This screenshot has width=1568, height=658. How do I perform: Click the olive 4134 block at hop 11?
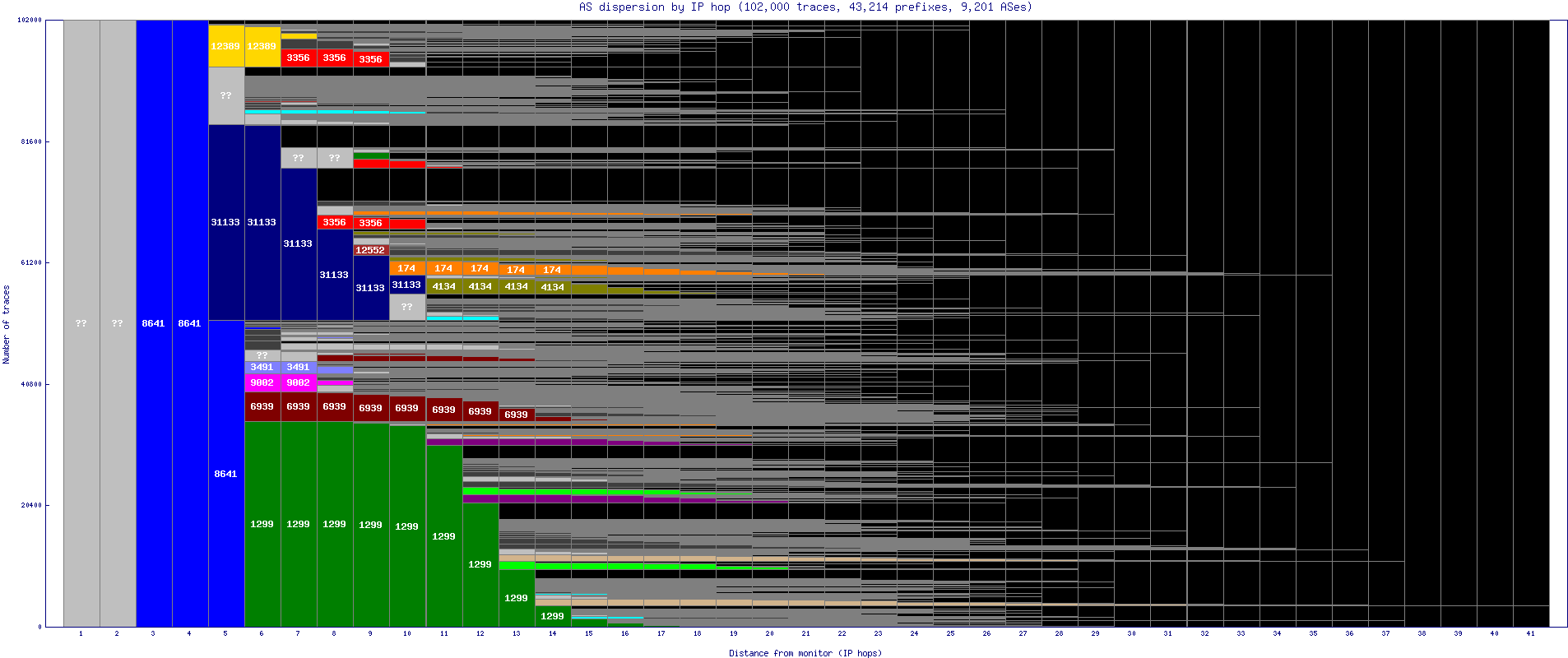[x=444, y=286]
